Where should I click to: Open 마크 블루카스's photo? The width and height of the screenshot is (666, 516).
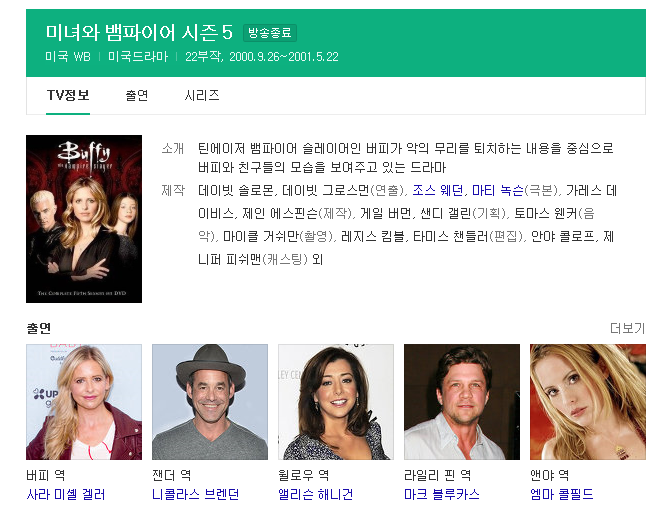(462, 402)
